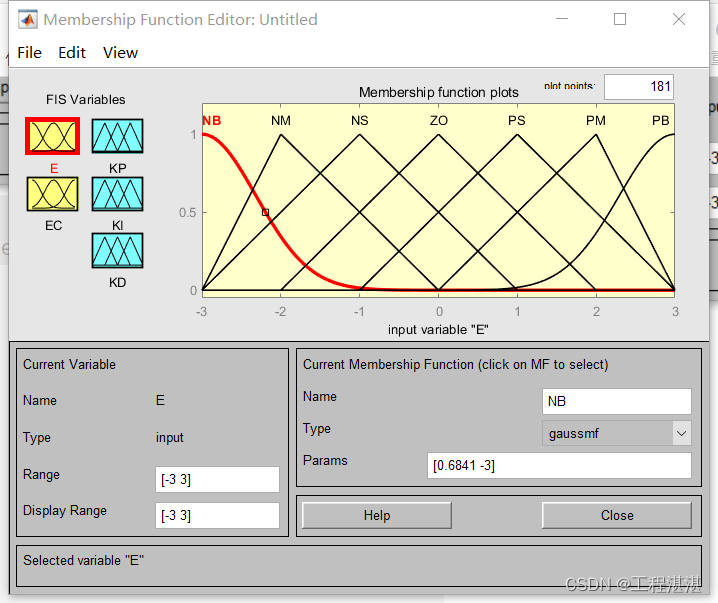Select the PM membership function label
The height and width of the screenshot is (603, 718).
tap(596, 120)
